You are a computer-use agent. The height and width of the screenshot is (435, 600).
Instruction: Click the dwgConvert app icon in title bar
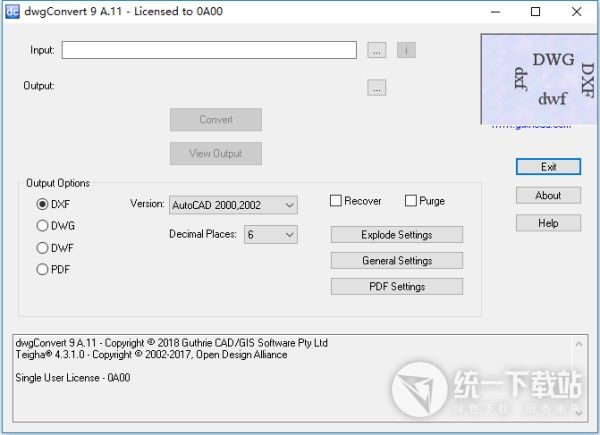[x=12, y=11]
